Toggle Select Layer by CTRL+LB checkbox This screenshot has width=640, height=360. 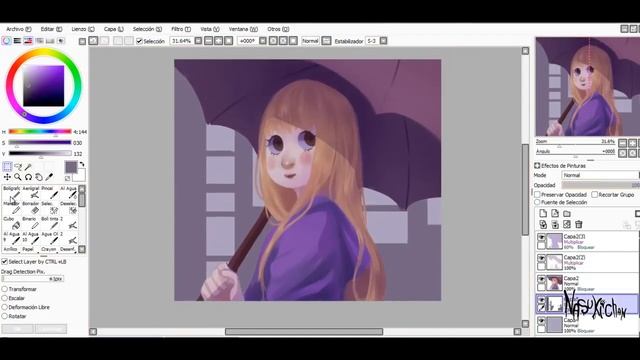[4, 261]
